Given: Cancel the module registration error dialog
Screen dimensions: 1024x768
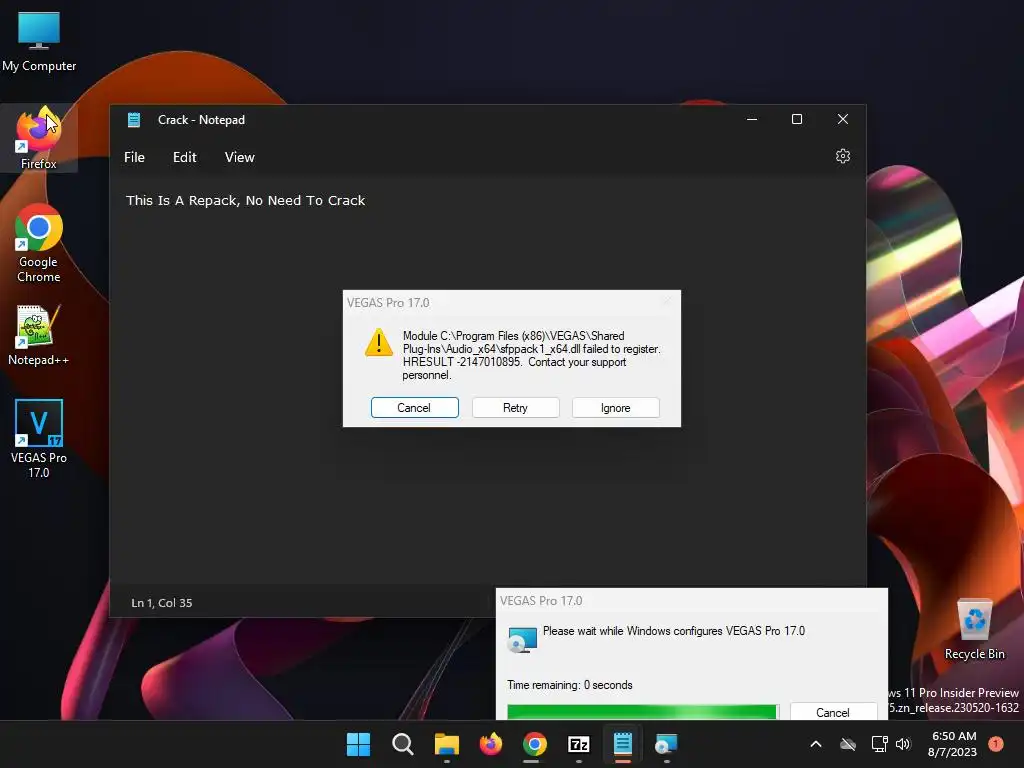Looking at the screenshot, I should coord(415,408).
